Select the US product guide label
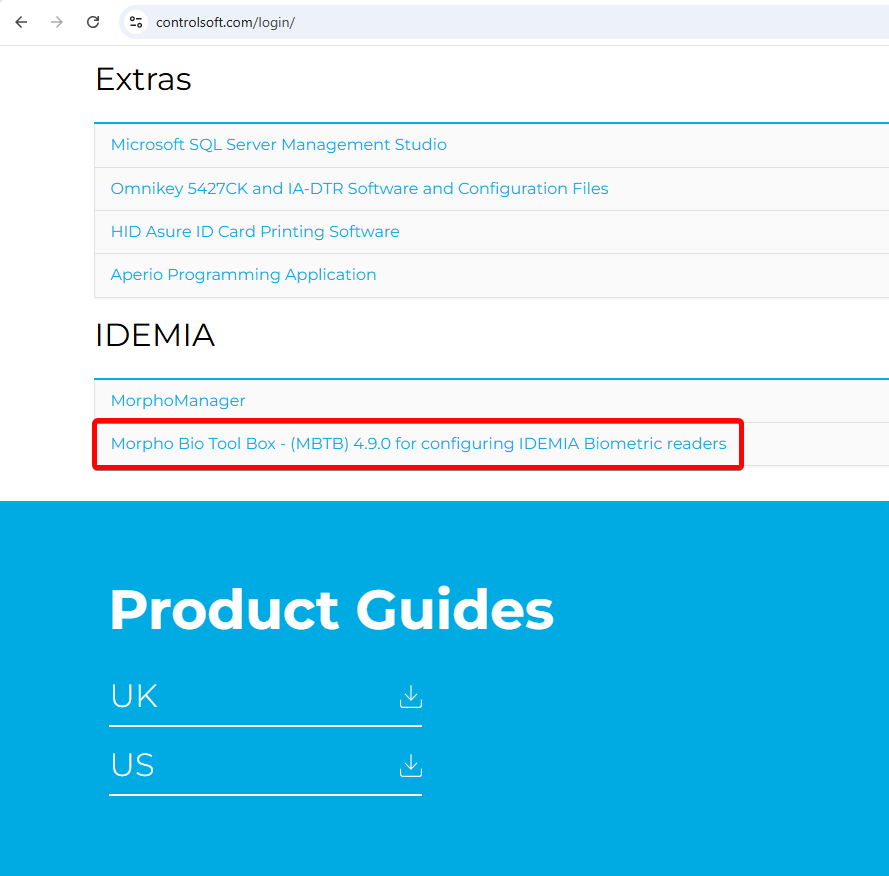The height and width of the screenshot is (876, 889). click(132, 765)
